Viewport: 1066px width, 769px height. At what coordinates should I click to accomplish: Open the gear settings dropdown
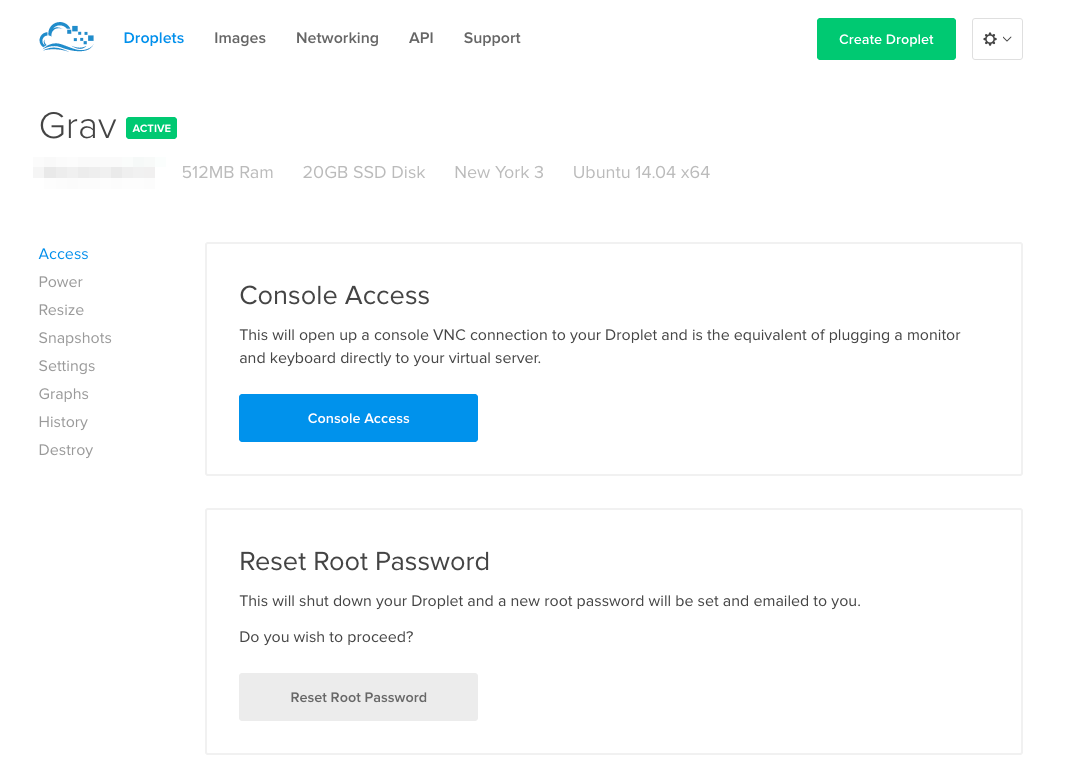[x=996, y=39]
